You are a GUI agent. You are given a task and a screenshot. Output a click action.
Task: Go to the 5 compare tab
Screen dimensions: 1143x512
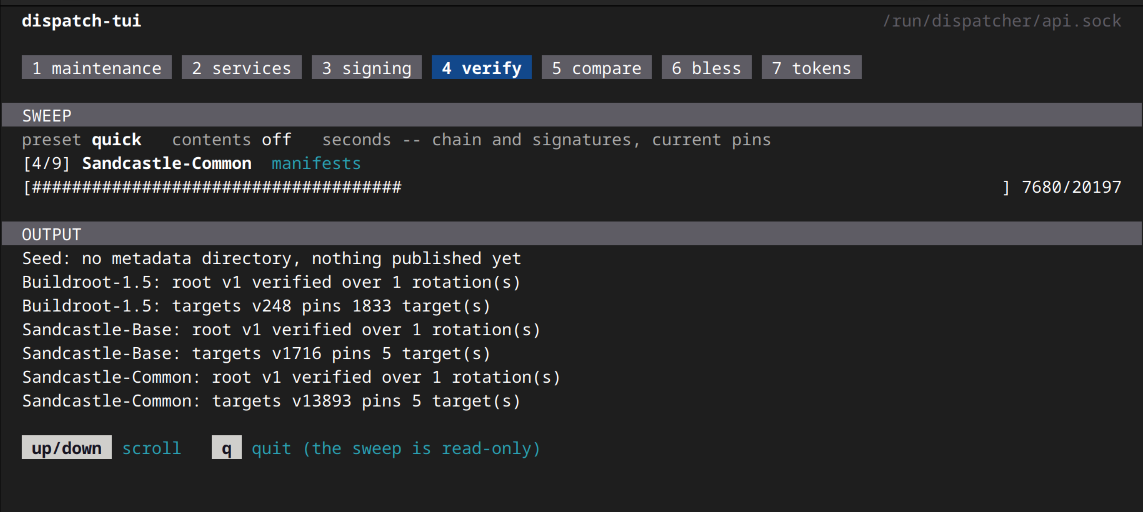point(596,68)
